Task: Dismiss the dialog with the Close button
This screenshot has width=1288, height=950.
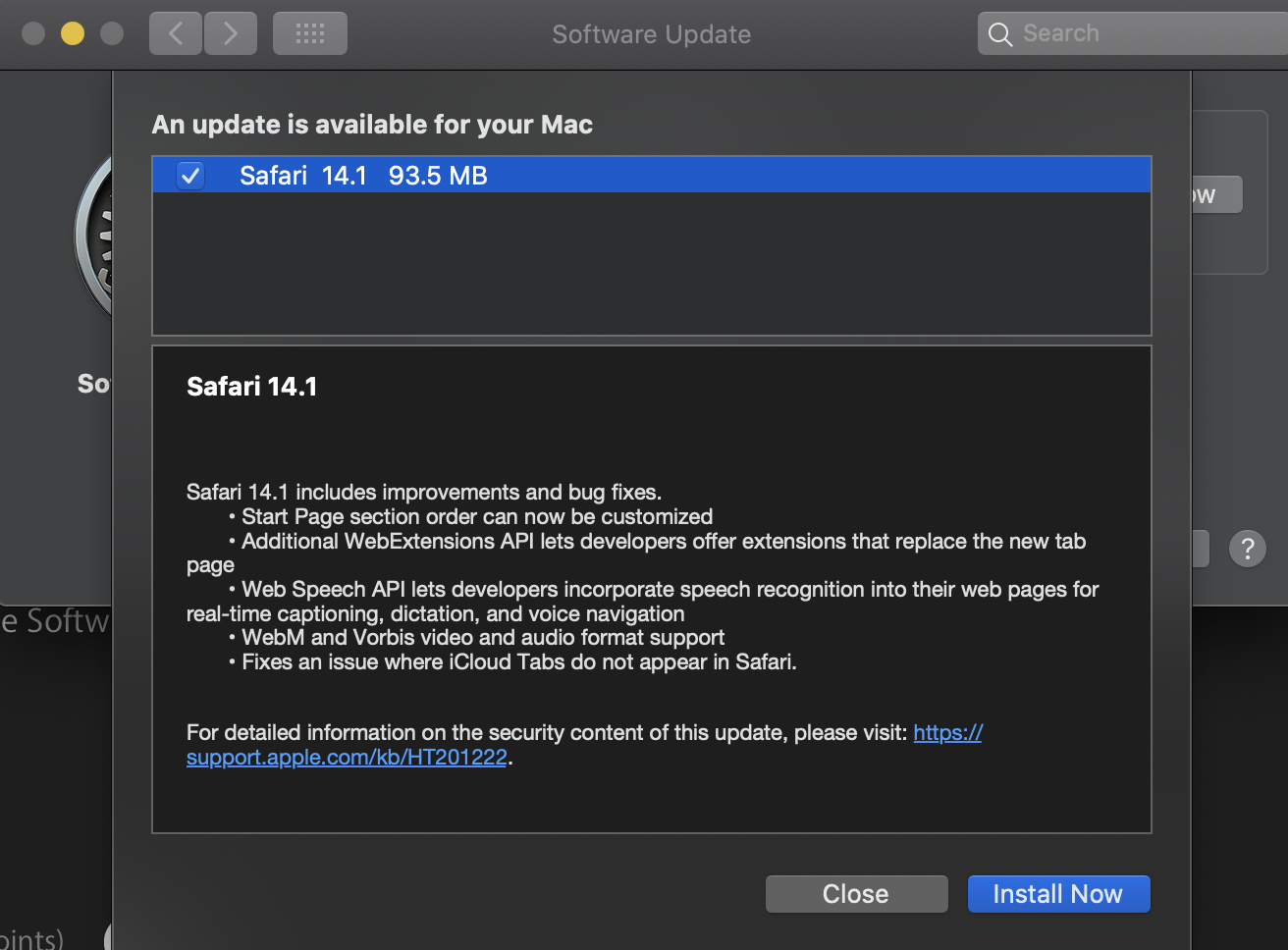Action: pos(855,893)
